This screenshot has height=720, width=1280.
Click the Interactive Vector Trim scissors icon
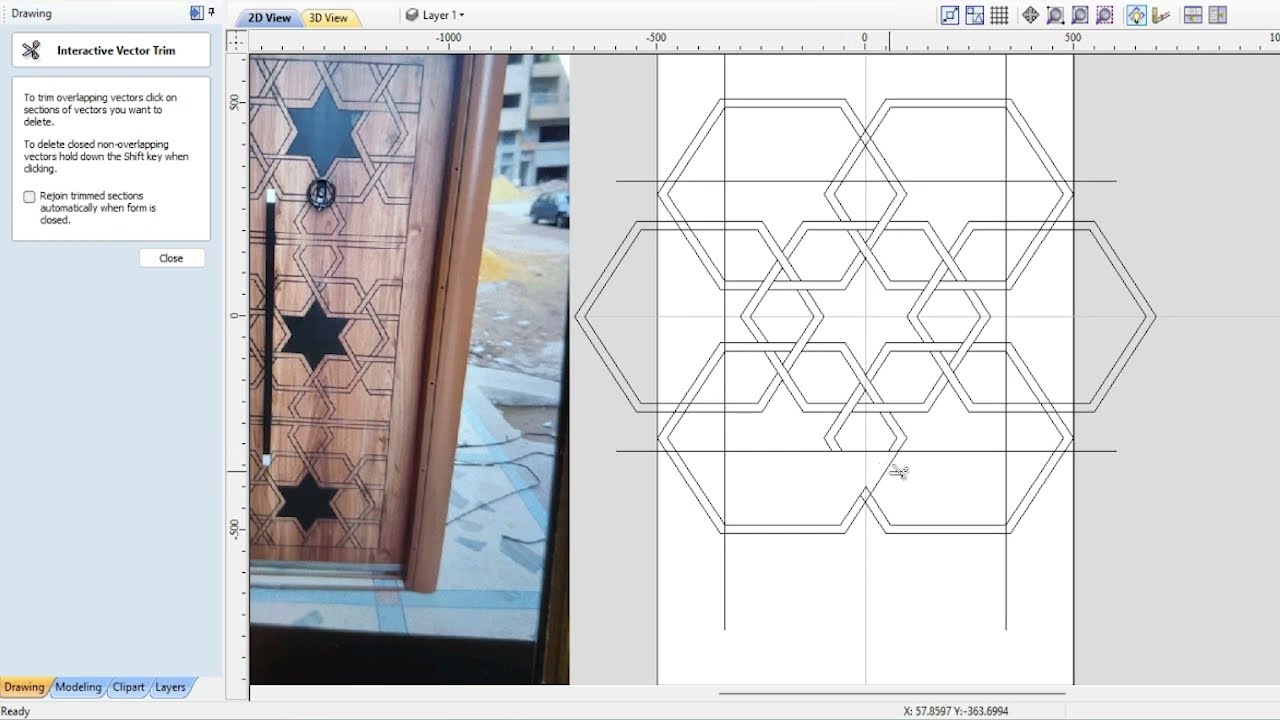[31, 50]
